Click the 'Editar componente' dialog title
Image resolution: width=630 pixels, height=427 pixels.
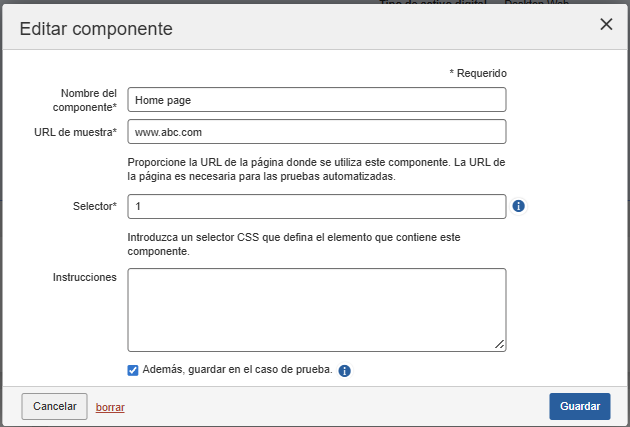pos(96,29)
